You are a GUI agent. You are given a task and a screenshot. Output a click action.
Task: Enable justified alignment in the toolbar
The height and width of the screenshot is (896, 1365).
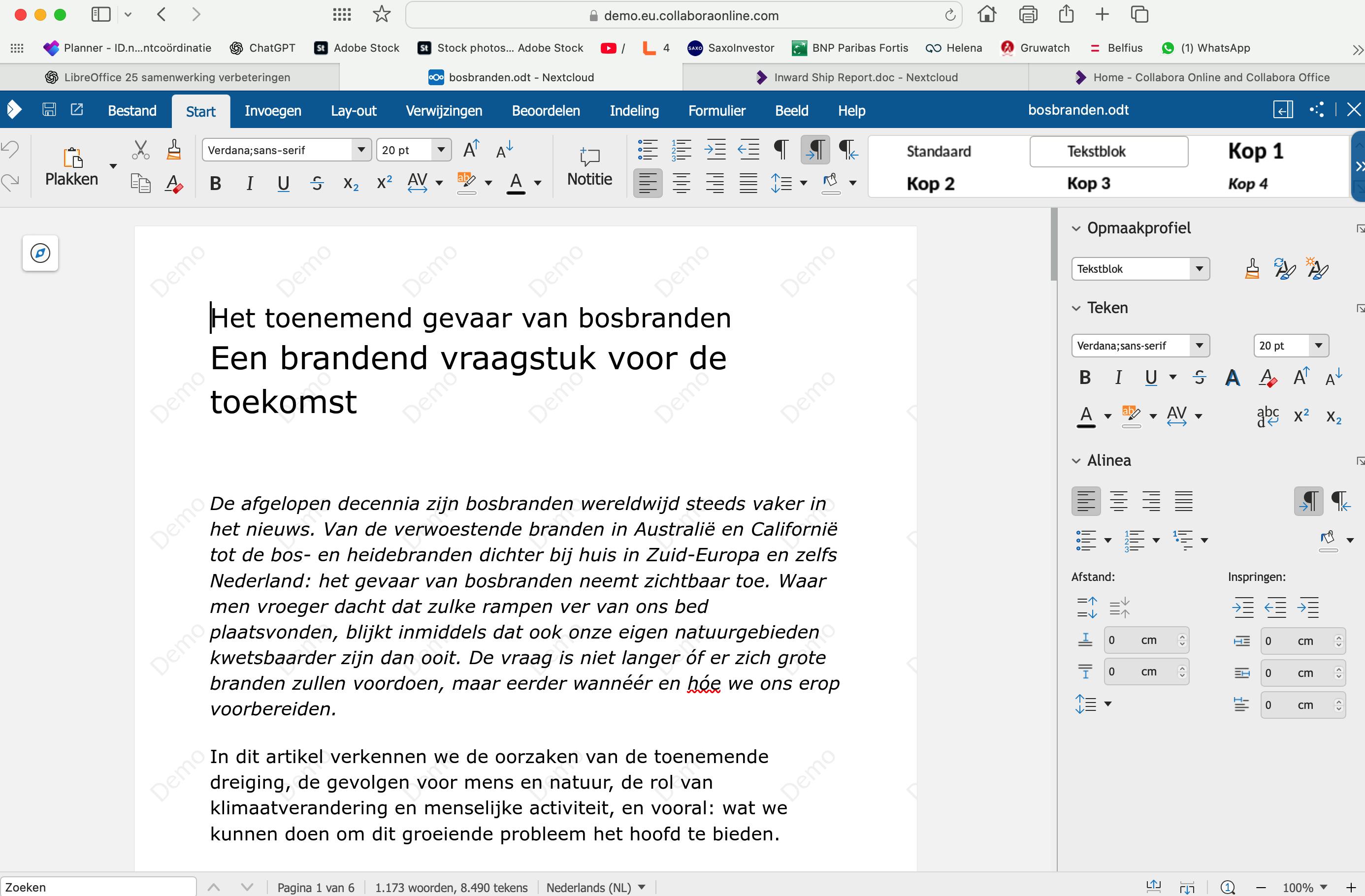[x=748, y=184]
